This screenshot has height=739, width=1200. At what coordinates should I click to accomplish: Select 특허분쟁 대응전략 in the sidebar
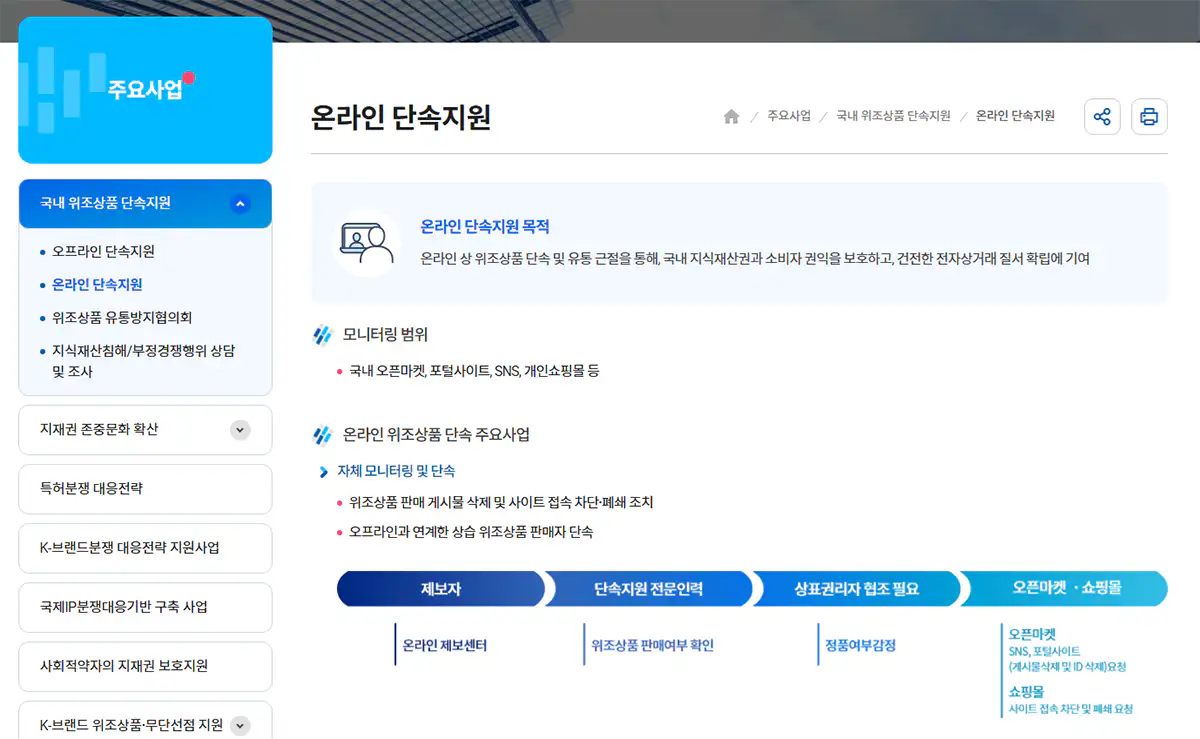(101, 489)
